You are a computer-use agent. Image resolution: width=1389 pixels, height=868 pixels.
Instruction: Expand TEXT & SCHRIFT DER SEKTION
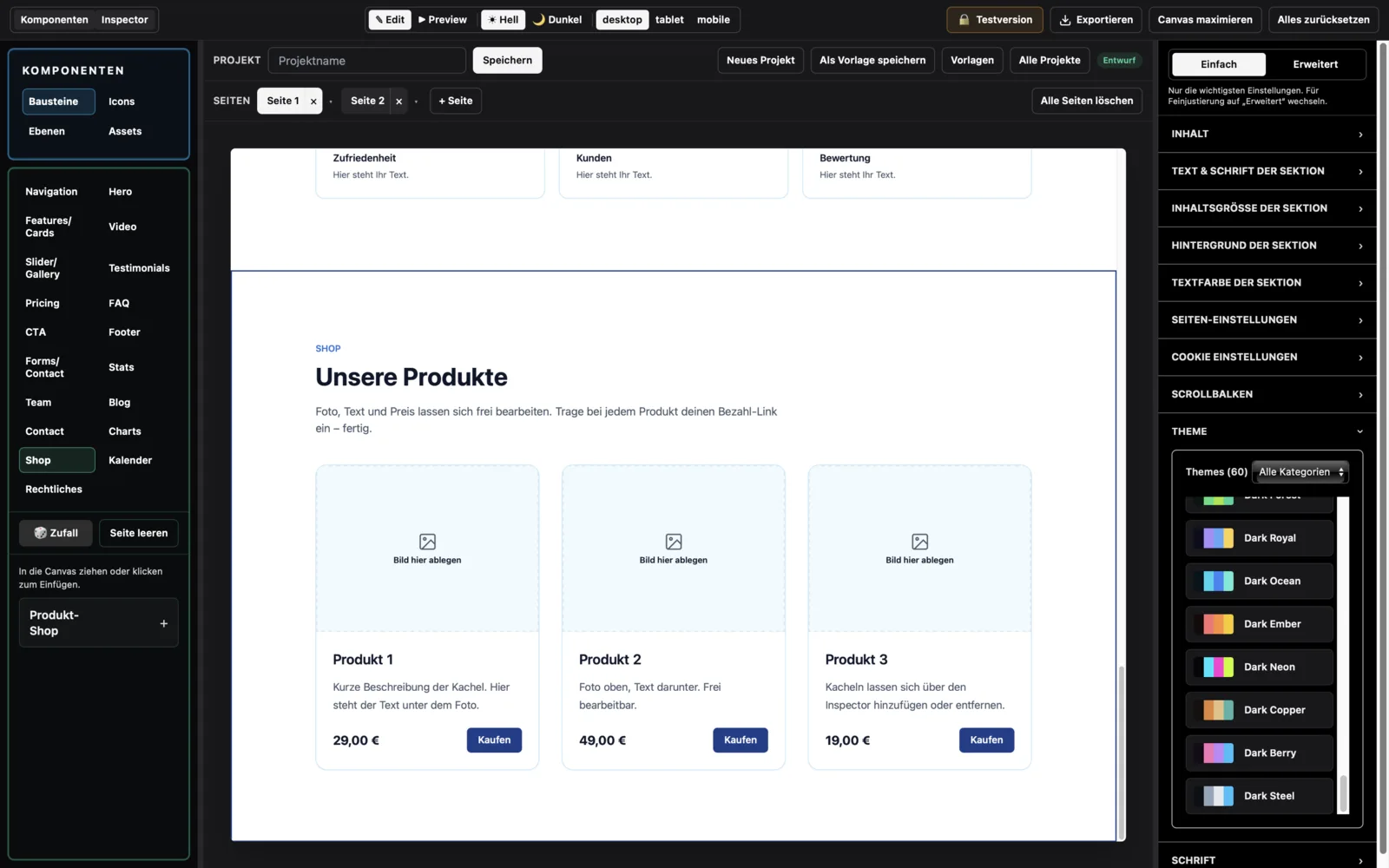[1267, 171]
